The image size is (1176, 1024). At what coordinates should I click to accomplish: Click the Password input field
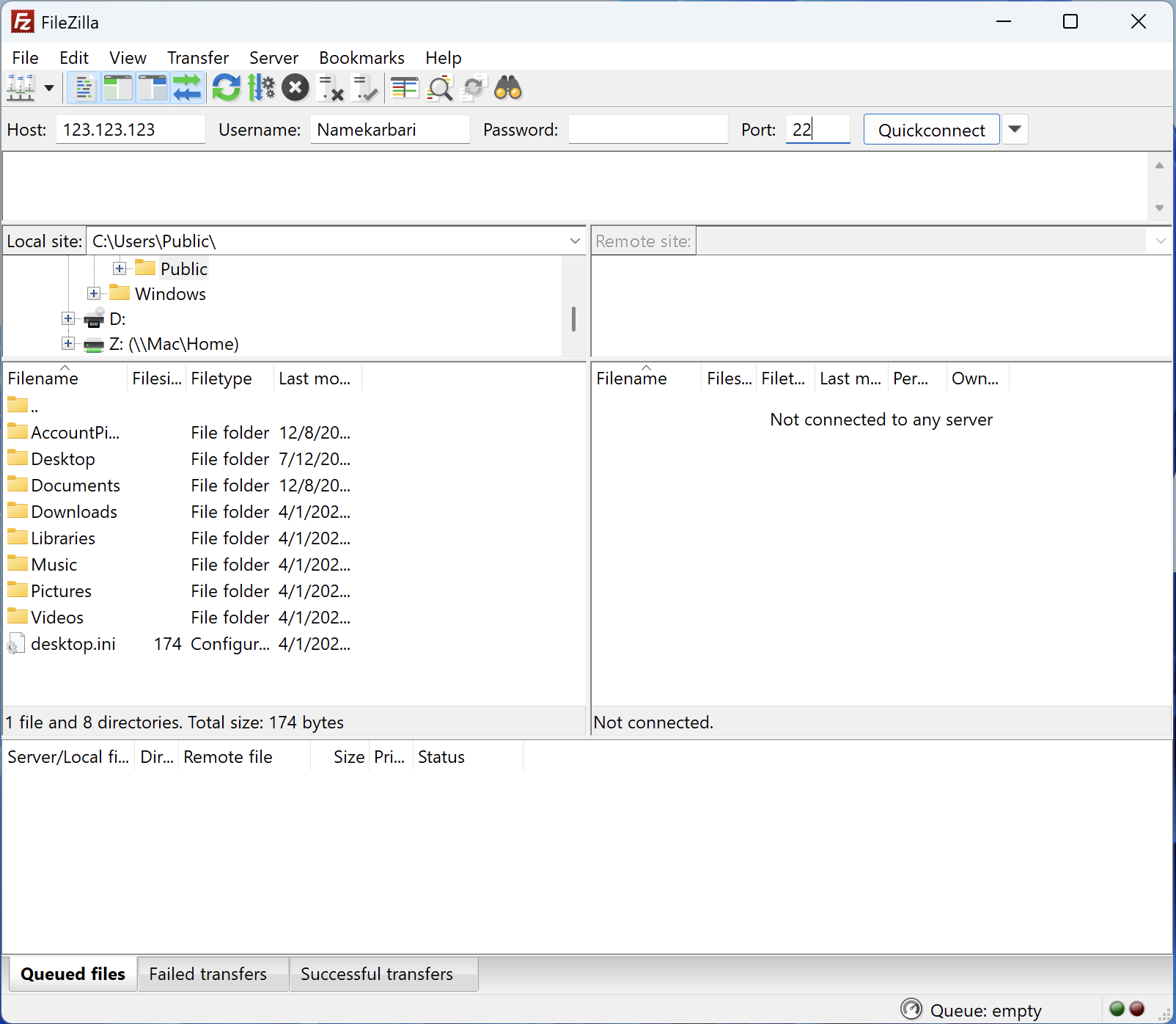(648, 130)
